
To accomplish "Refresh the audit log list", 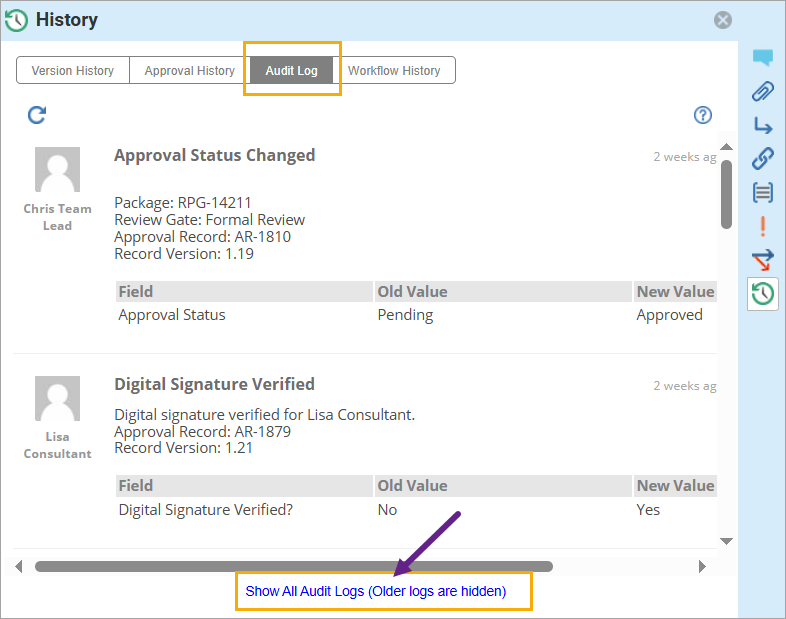I will pyautogui.click(x=37, y=115).
